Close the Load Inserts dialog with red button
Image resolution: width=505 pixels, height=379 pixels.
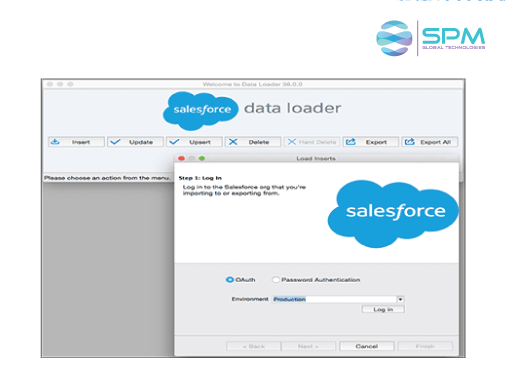pos(181,158)
